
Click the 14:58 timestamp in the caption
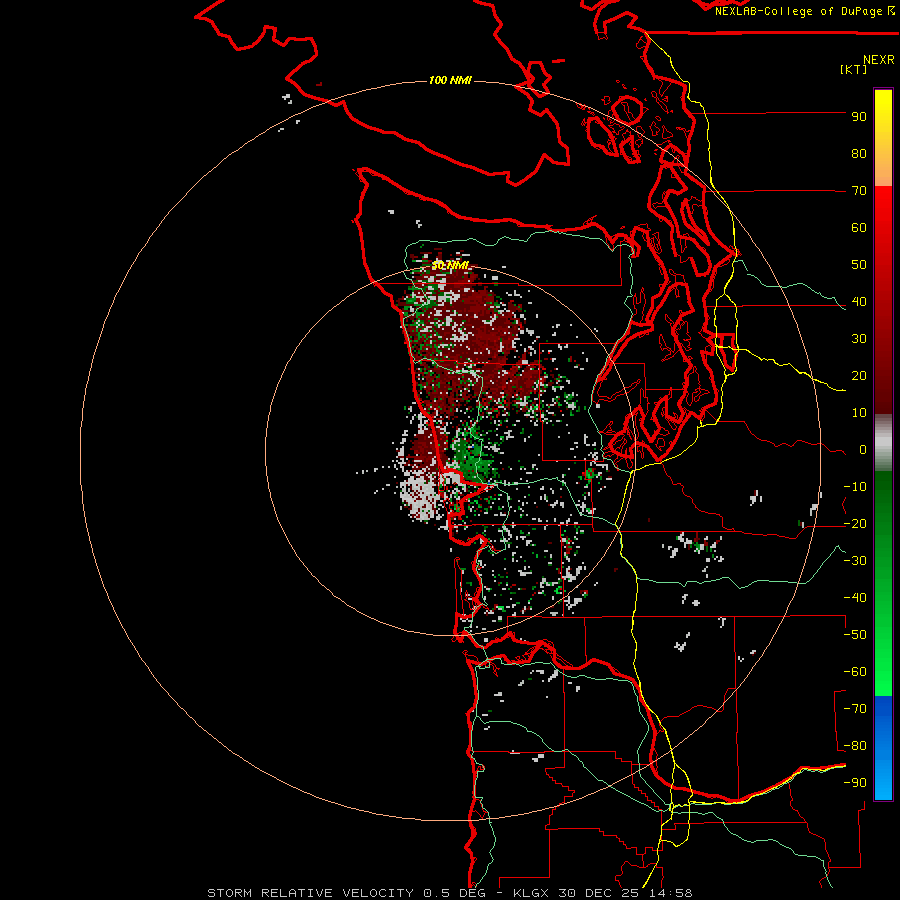point(672,893)
